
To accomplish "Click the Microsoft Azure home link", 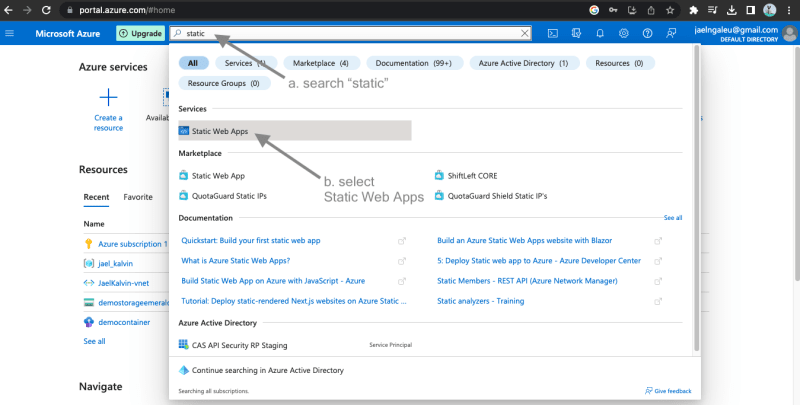I will pyautogui.click(x=68, y=34).
